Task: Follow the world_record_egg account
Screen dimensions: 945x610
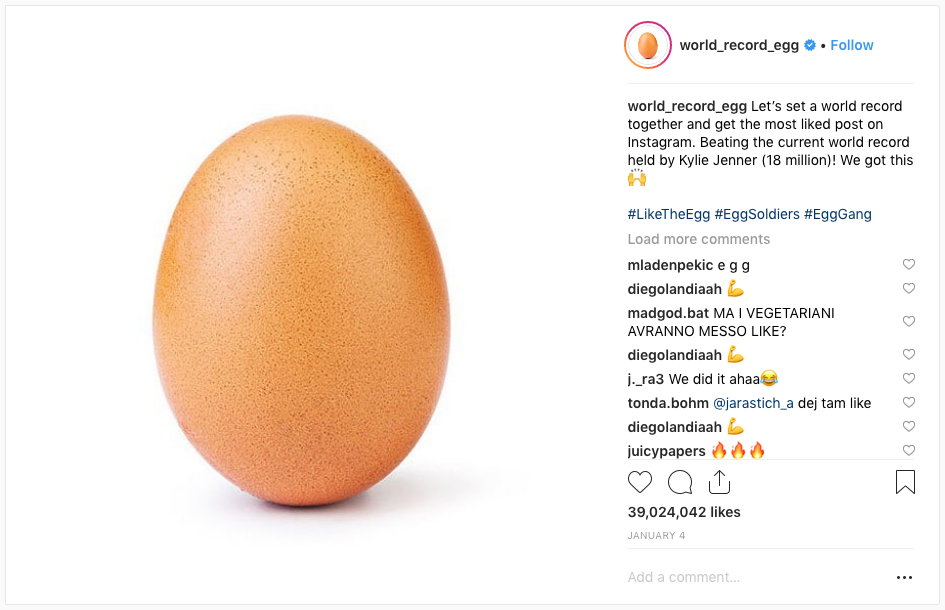Action: (852, 45)
